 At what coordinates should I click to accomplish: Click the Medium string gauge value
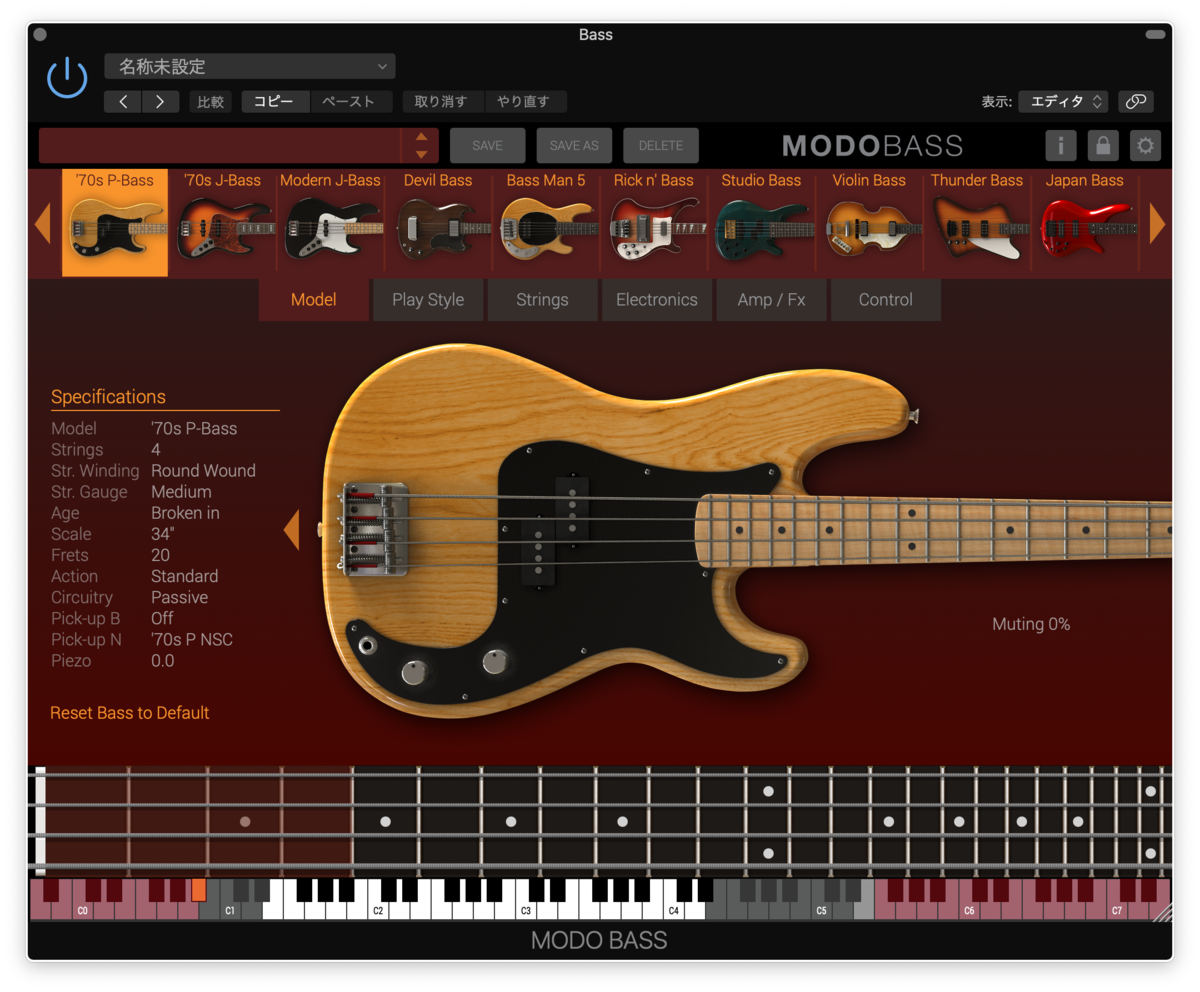(x=181, y=492)
